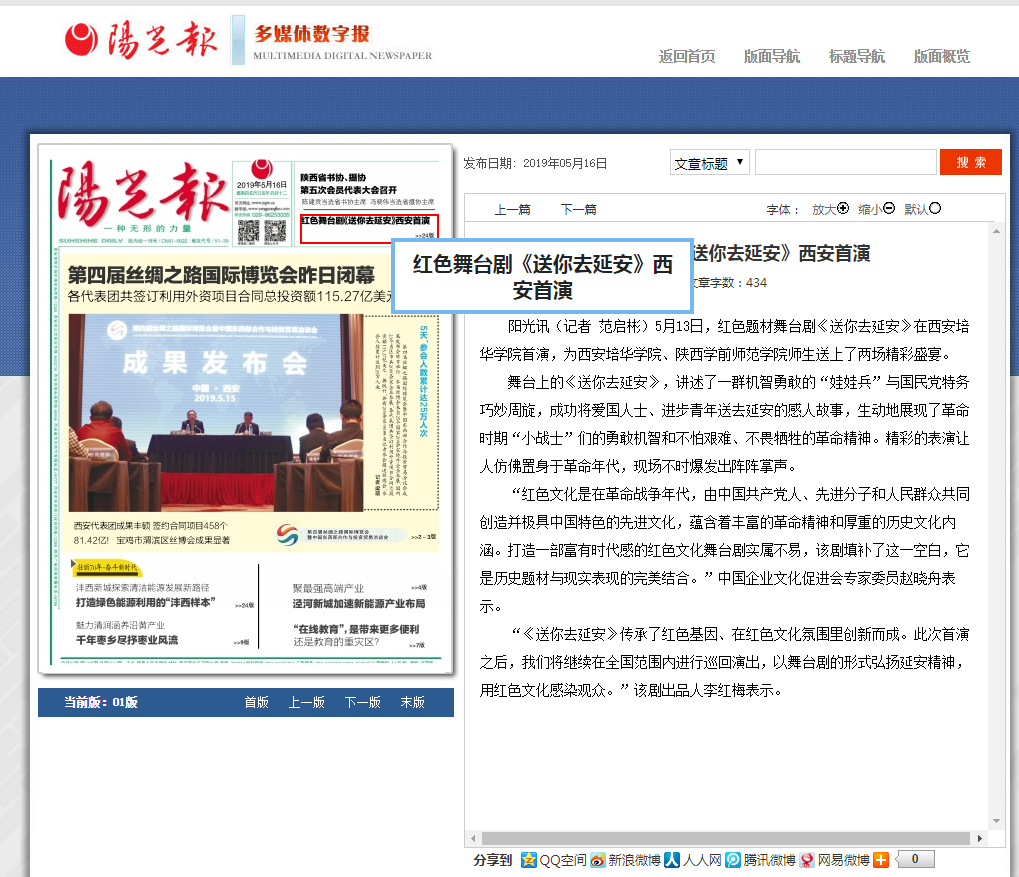Open 版面导航 in the top menu

(x=771, y=57)
